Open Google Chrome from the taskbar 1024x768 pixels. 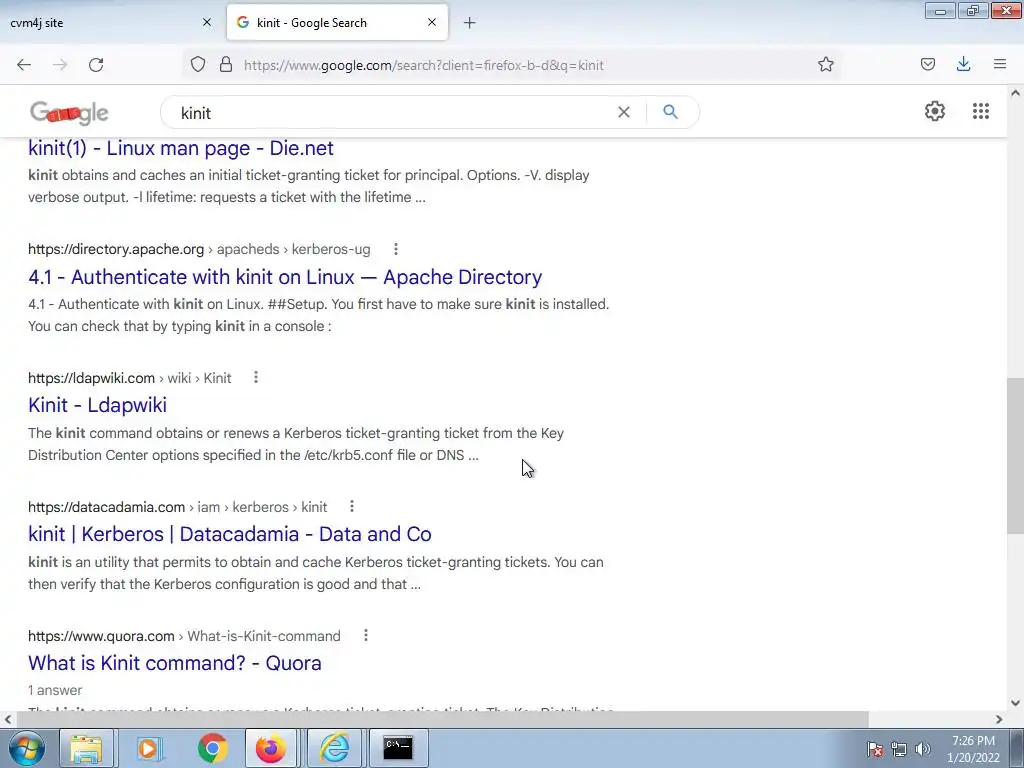(x=212, y=748)
